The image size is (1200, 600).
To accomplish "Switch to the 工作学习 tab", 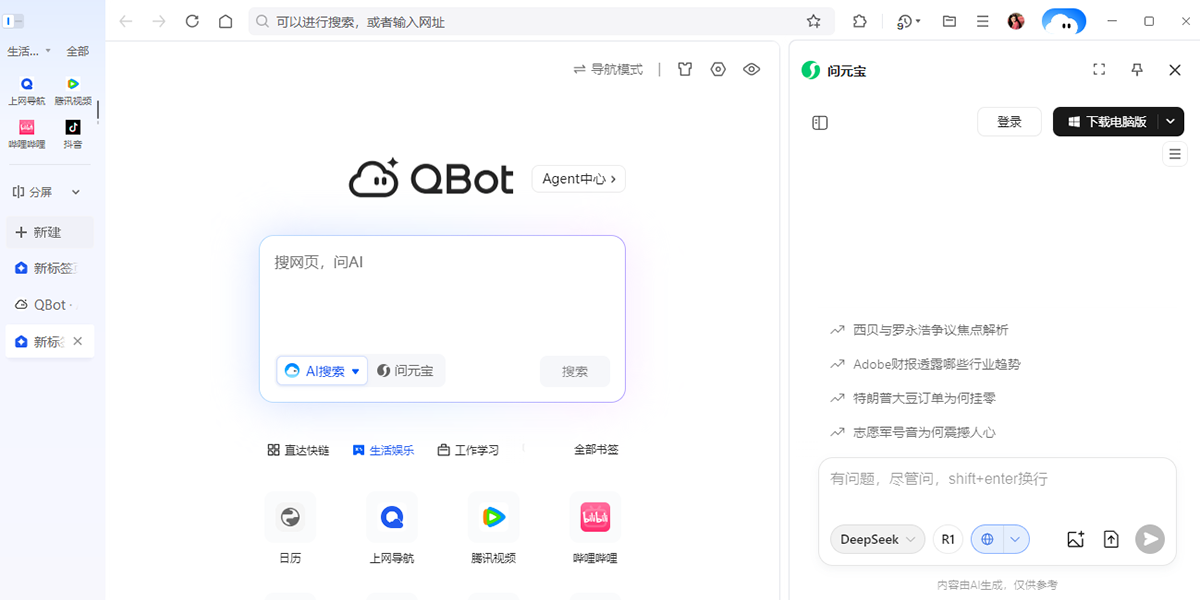I will tap(468, 450).
